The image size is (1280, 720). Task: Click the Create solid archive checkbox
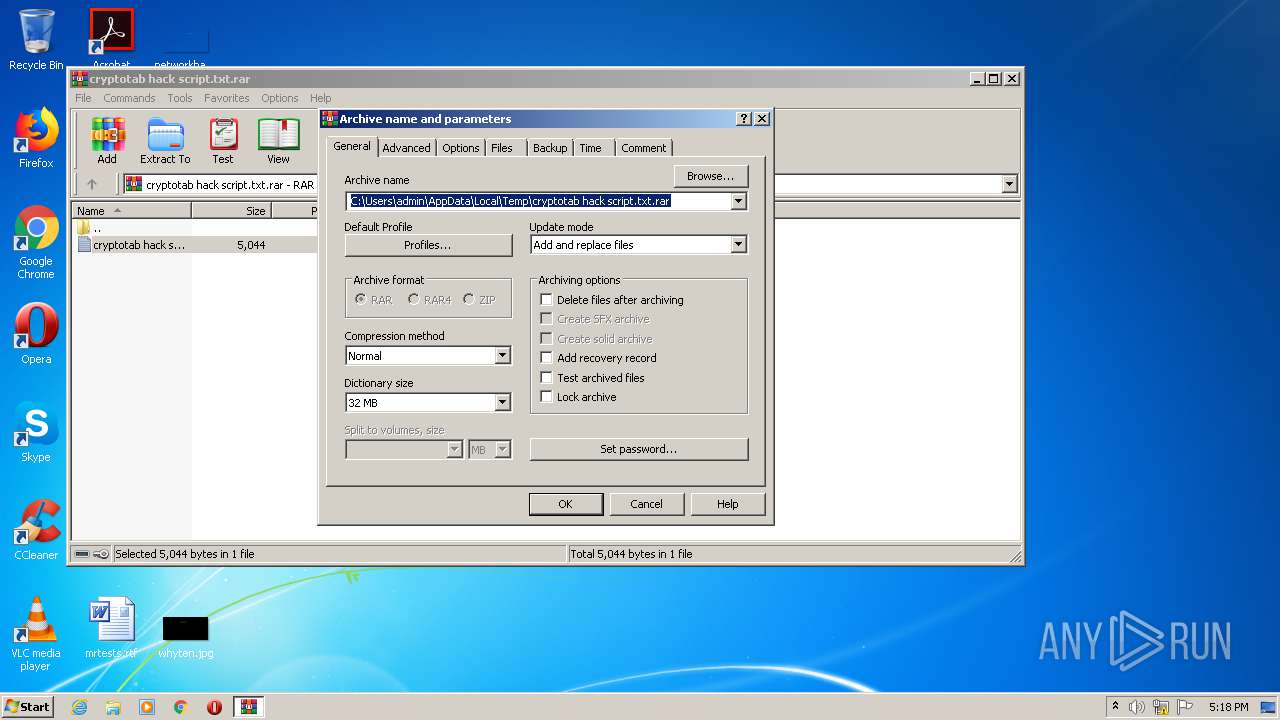click(x=546, y=339)
